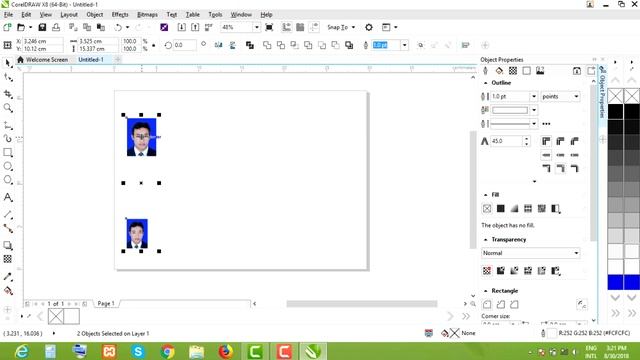Click the Undo button
This screenshot has height=360, width=640.
point(118,27)
